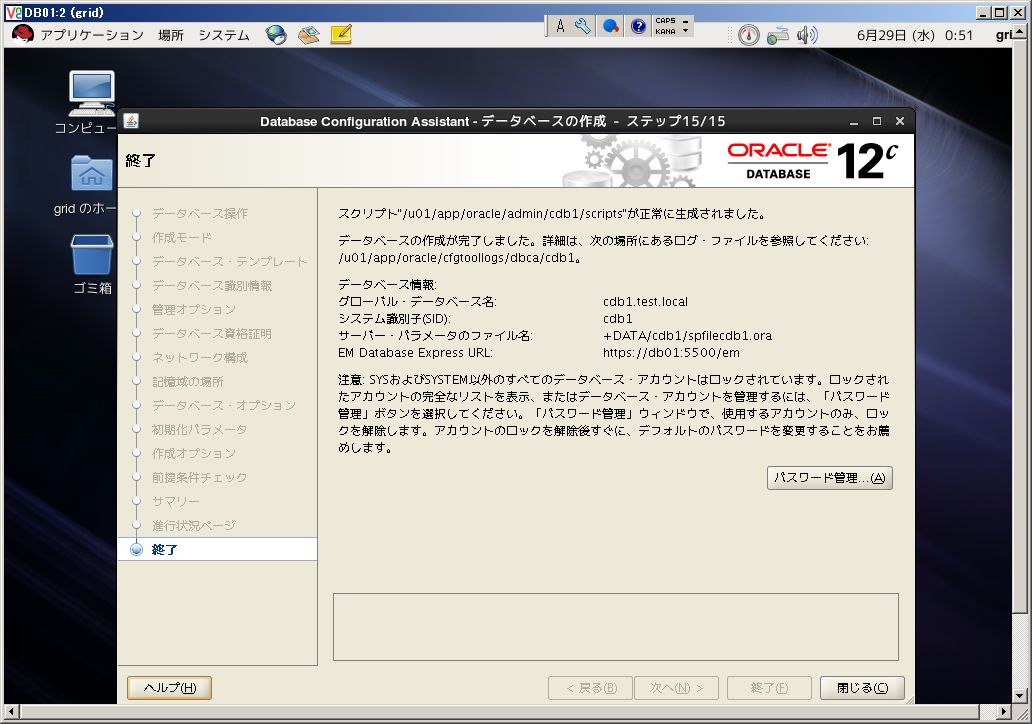The image size is (1032, 724).
Task: Click the EM Express URL https://db01:5500/em
Action: (x=671, y=353)
